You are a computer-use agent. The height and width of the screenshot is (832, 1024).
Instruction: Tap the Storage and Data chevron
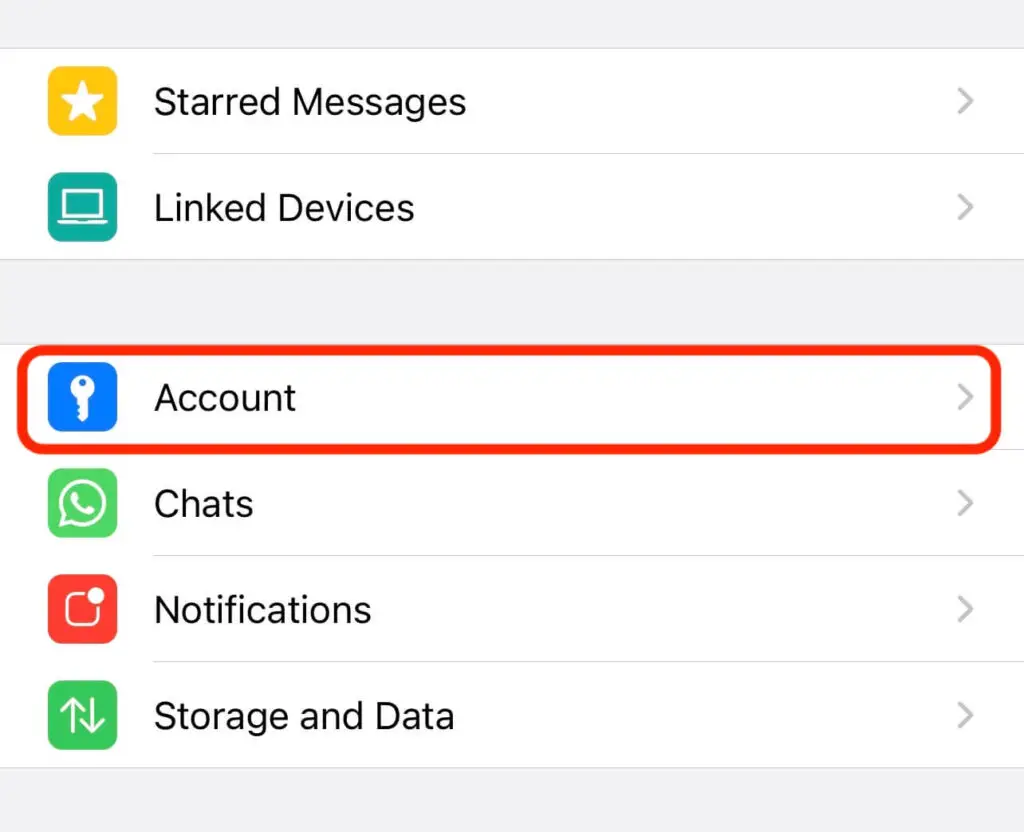[x=965, y=715]
